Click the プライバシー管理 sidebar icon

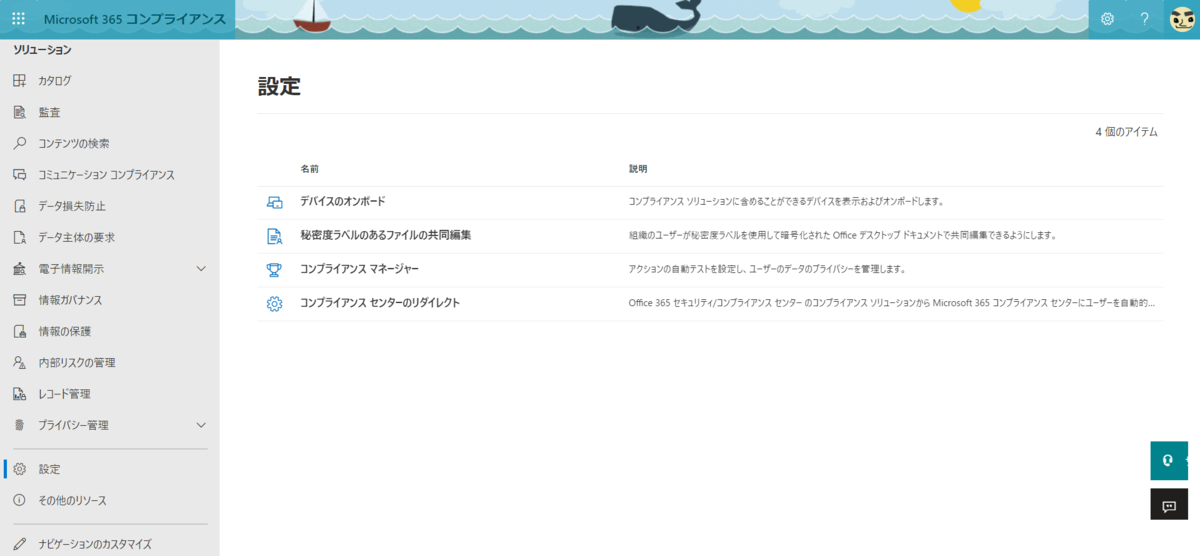[19, 425]
